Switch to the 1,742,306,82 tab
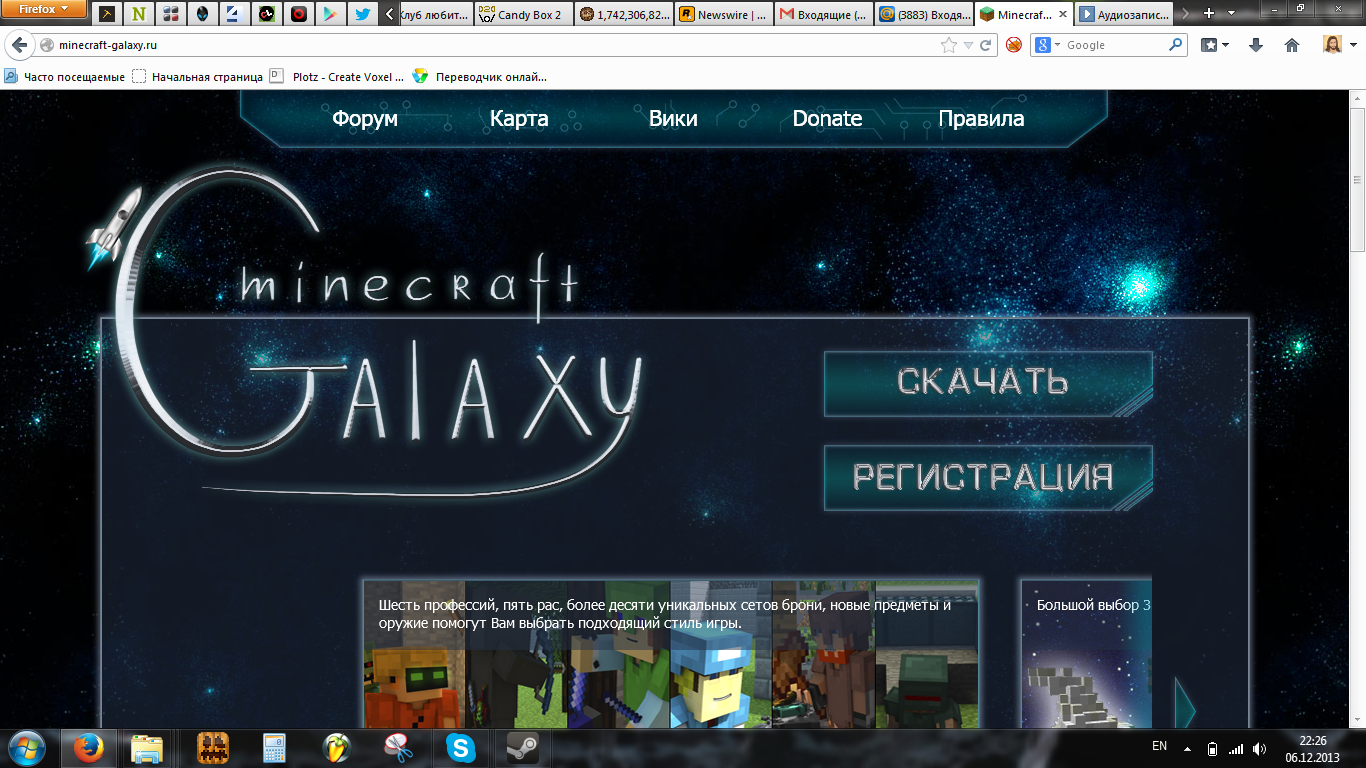Screen dimensions: 1366x768 [624, 14]
